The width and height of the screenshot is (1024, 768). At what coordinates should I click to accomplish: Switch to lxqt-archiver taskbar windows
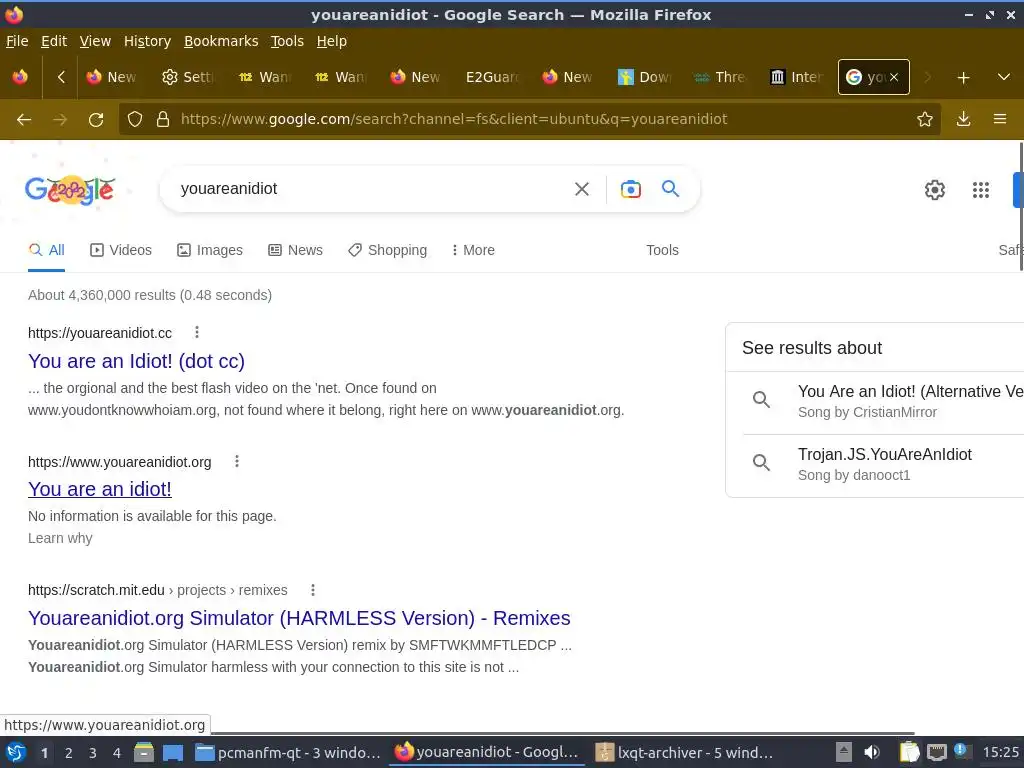click(x=684, y=753)
